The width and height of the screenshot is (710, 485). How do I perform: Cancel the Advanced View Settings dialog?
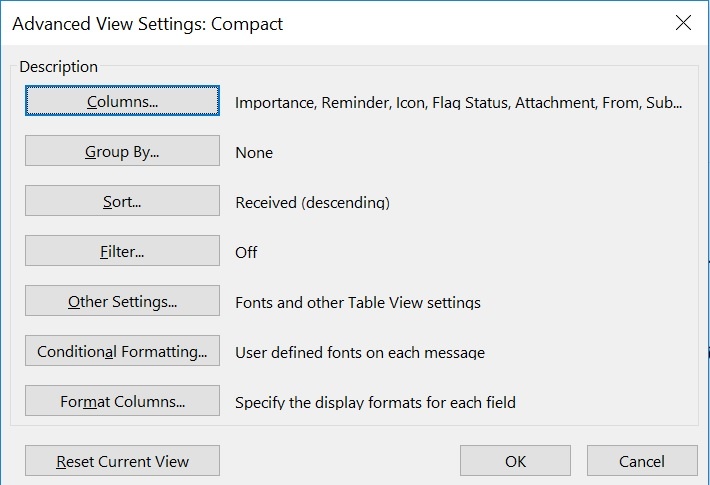pyautogui.click(x=642, y=461)
